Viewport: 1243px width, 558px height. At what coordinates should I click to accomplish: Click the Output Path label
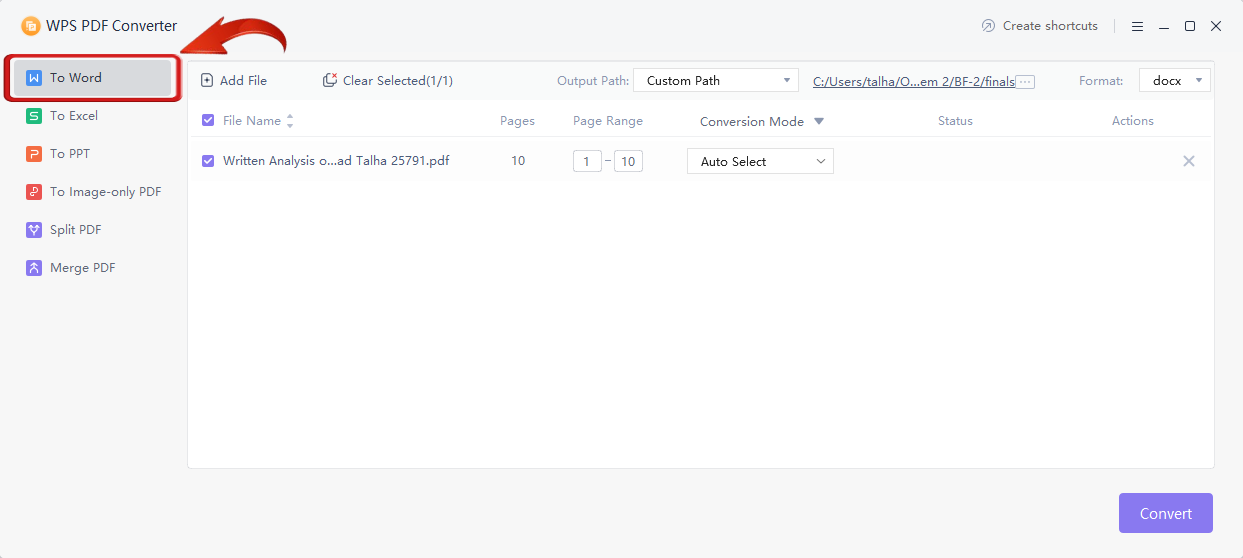pos(593,81)
